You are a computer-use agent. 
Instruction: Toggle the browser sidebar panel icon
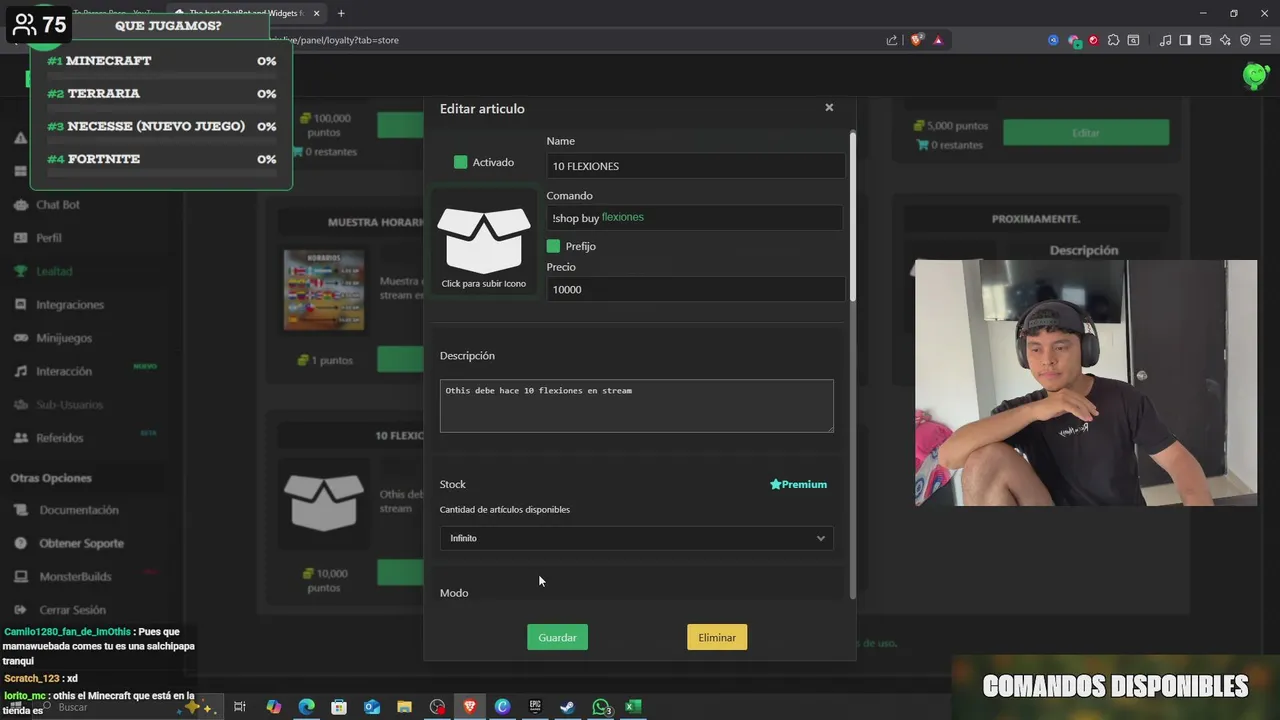coord(1185,40)
